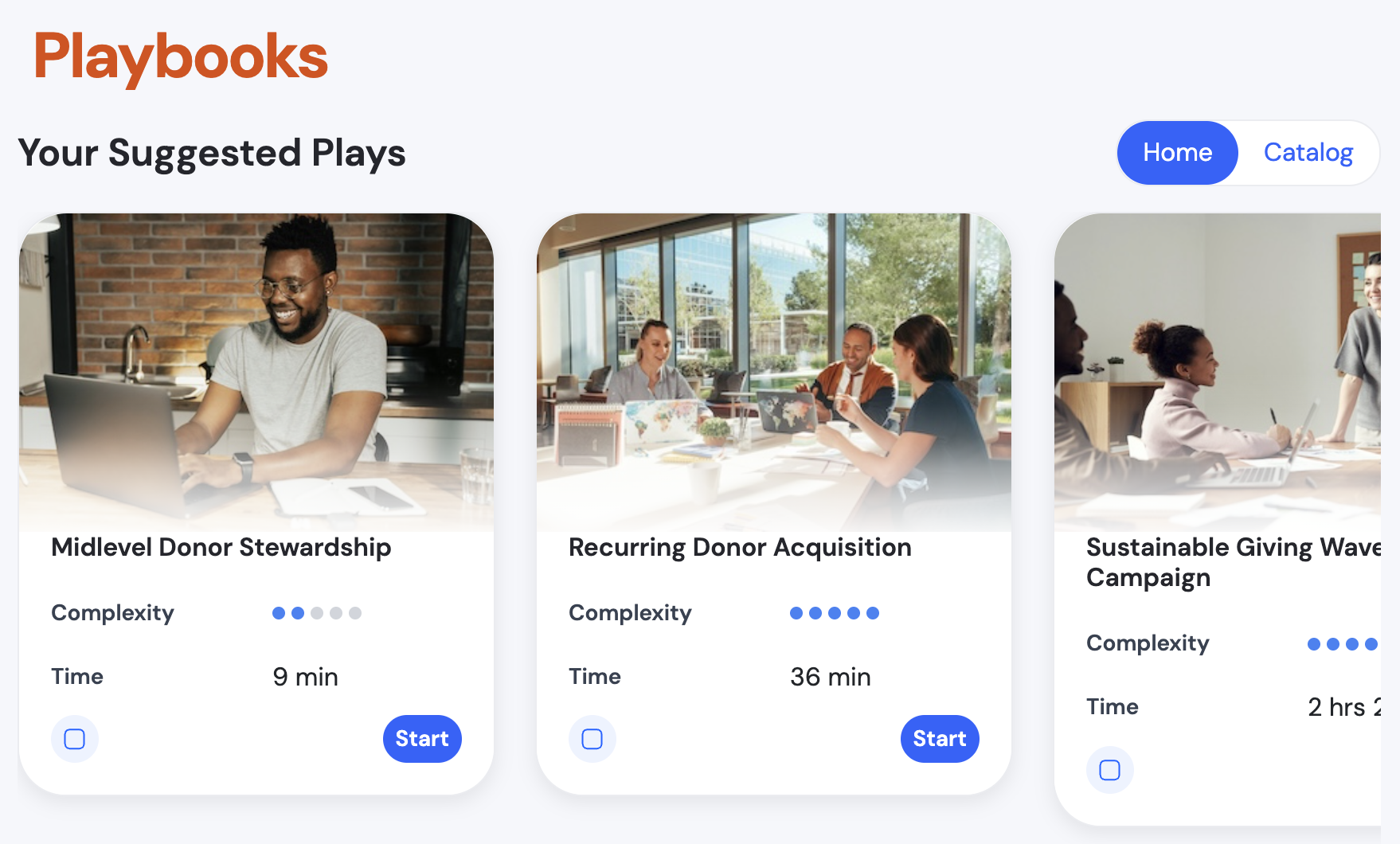The height and width of the screenshot is (844, 1400).
Task: Check the box on Recurring Donor Acquisition card
Action: coord(592,739)
